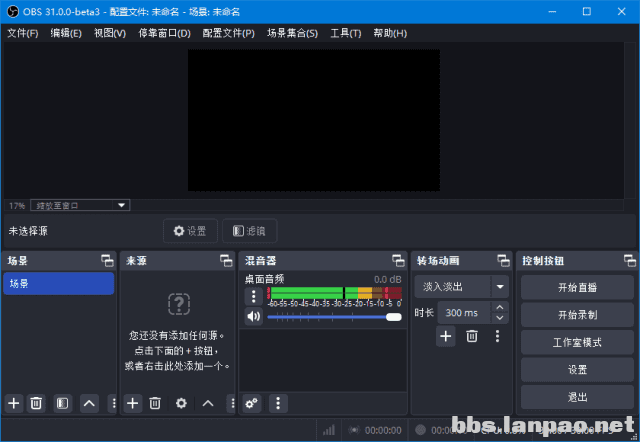Open desktop audio three-dot options menu
This screenshot has width=640, height=442.
pyautogui.click(x=254, y=296)
